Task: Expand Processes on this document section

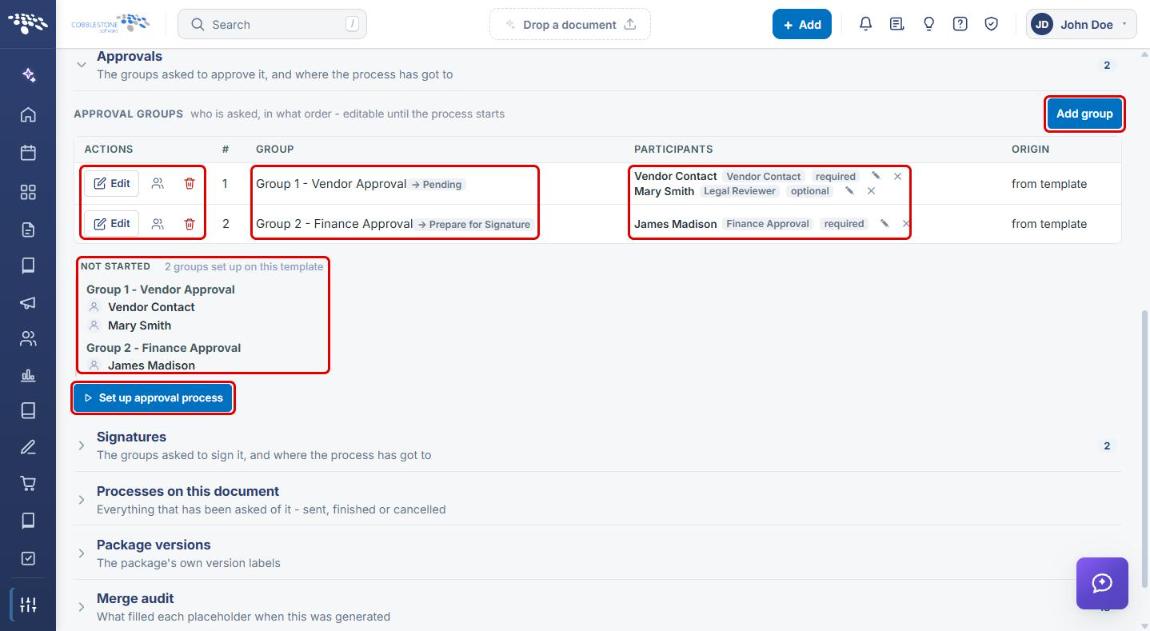Action: coord(81,500)
